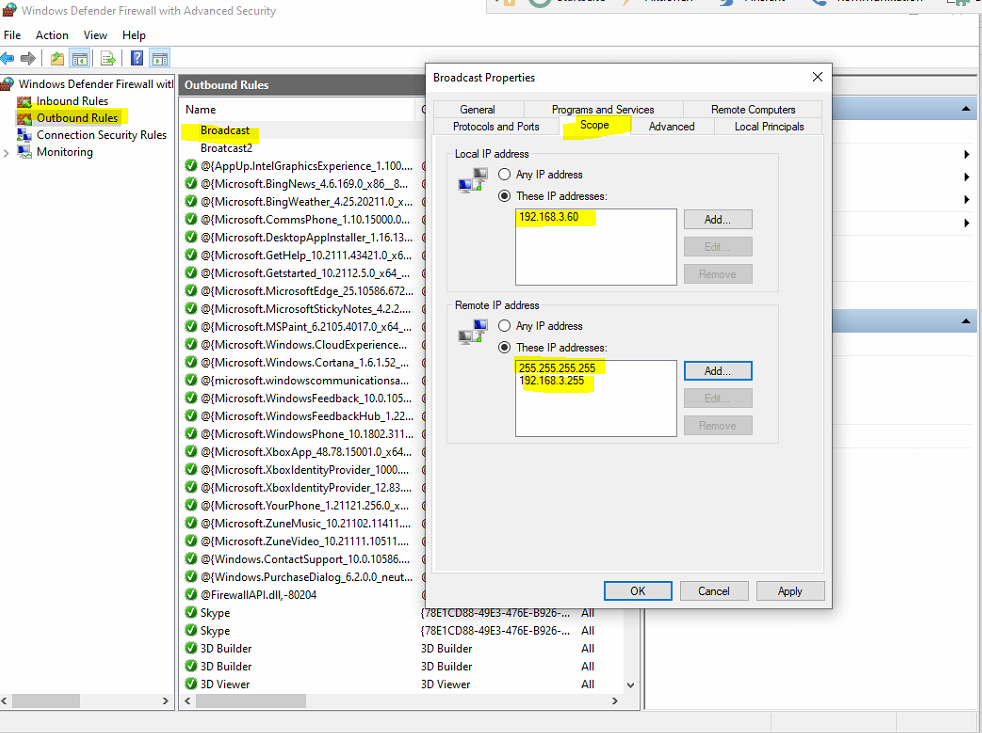Switch to the General tab
The image size is (982, 733).
click(x=478, y=109)
